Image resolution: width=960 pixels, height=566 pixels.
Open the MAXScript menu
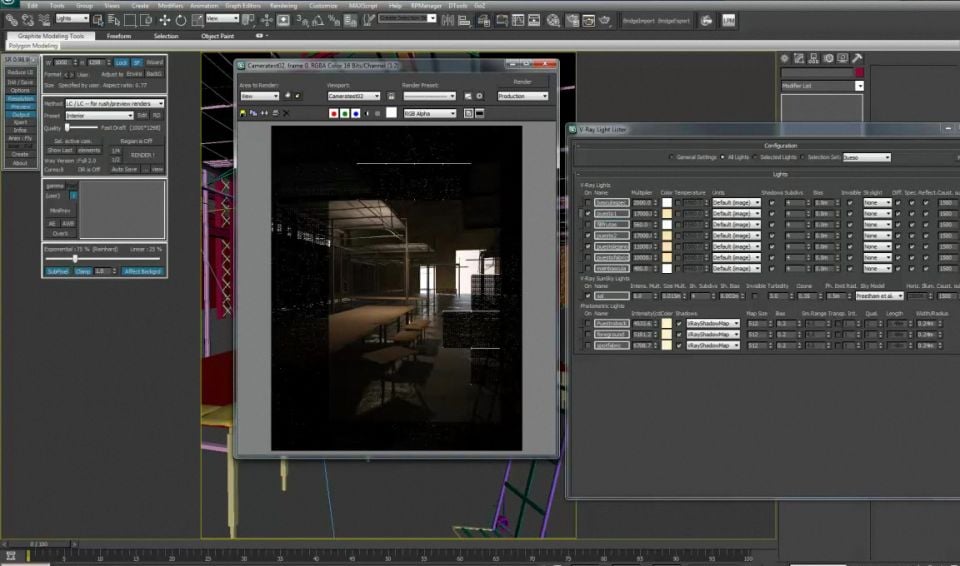click(364, 5)
